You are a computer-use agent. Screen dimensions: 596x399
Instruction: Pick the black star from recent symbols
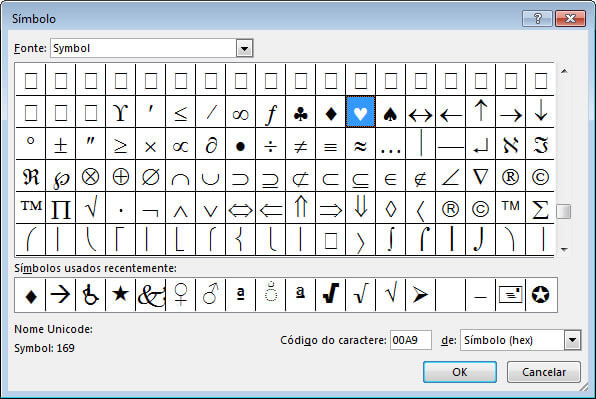tap(120, 294)
